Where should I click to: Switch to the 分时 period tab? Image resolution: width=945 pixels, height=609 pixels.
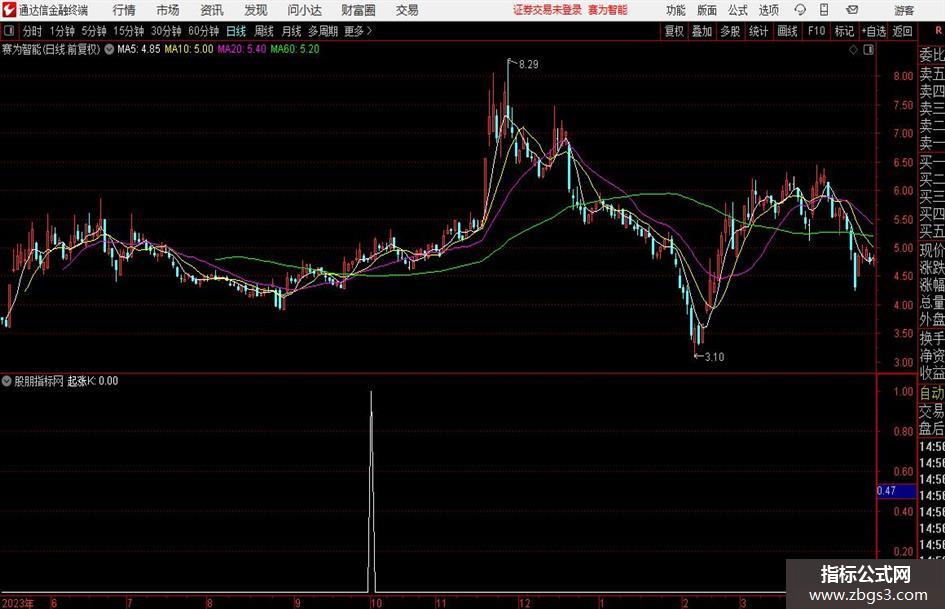(33, 31)
